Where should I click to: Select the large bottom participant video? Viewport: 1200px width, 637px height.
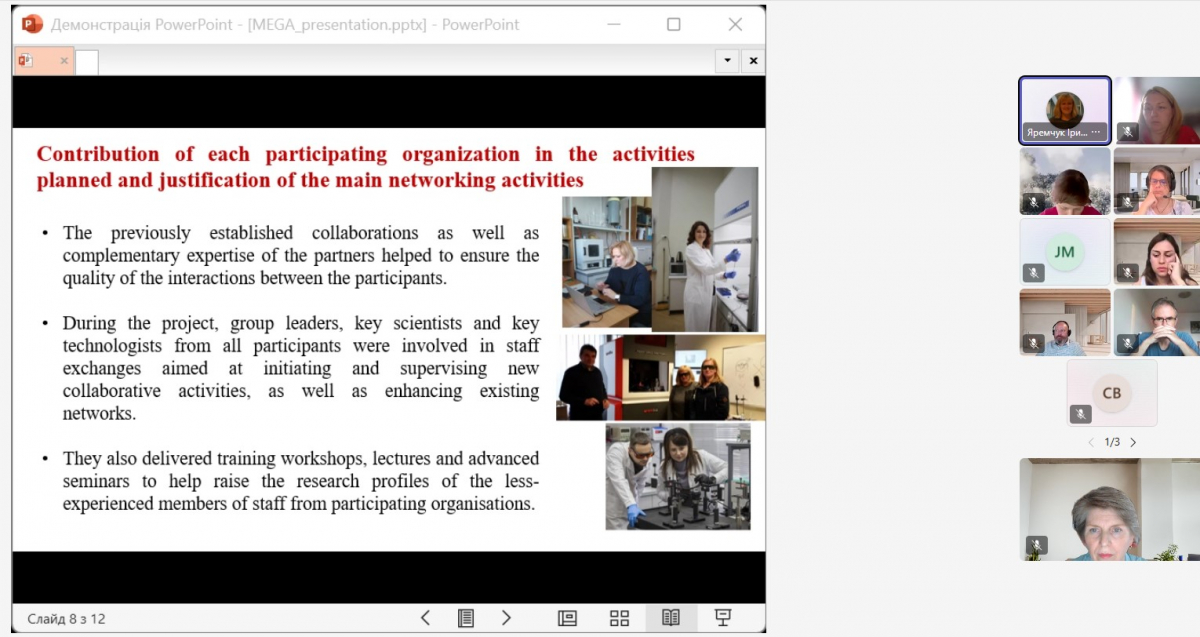pos(1109,509)
